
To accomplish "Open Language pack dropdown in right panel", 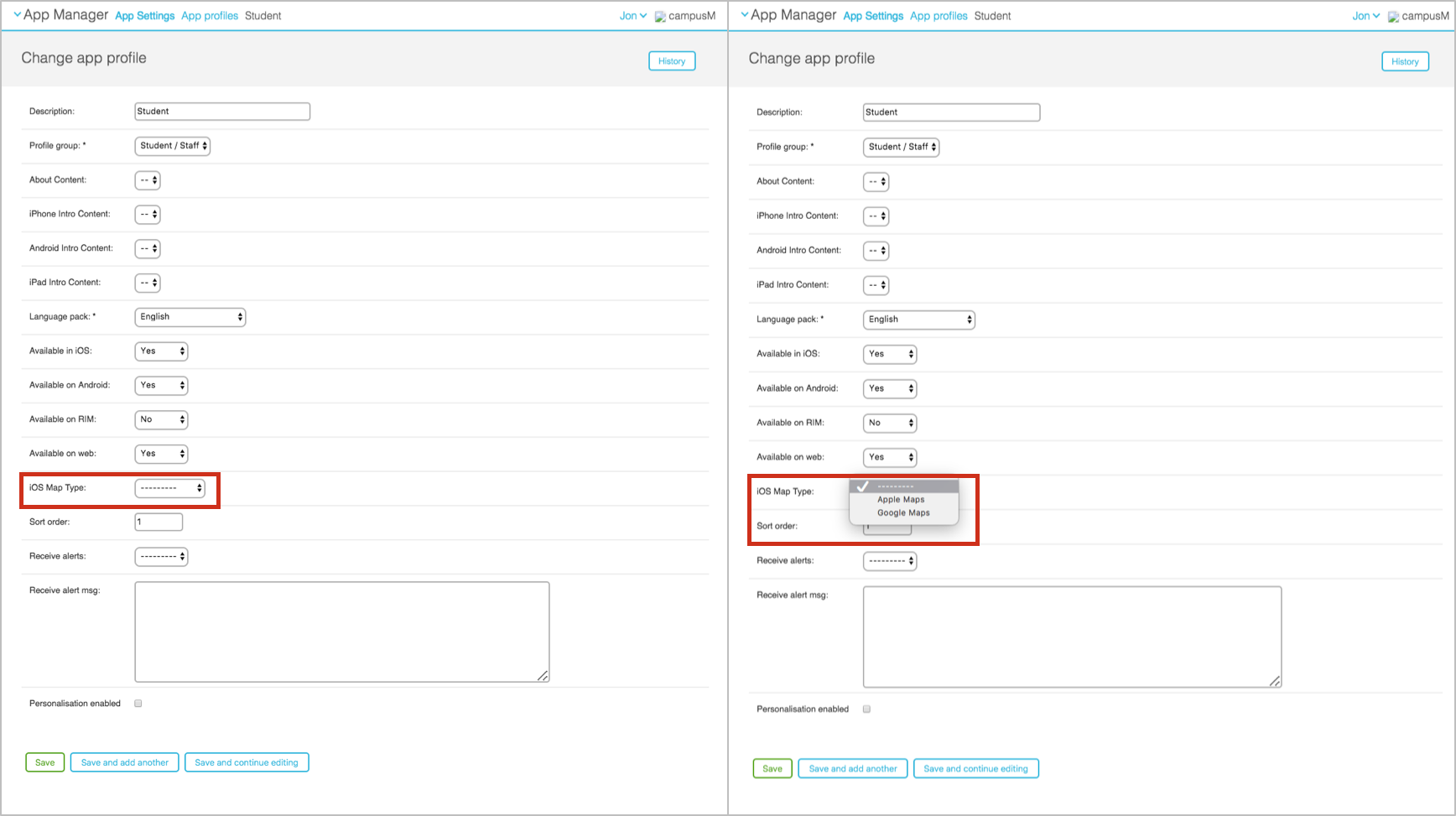I will pos(918,320).
